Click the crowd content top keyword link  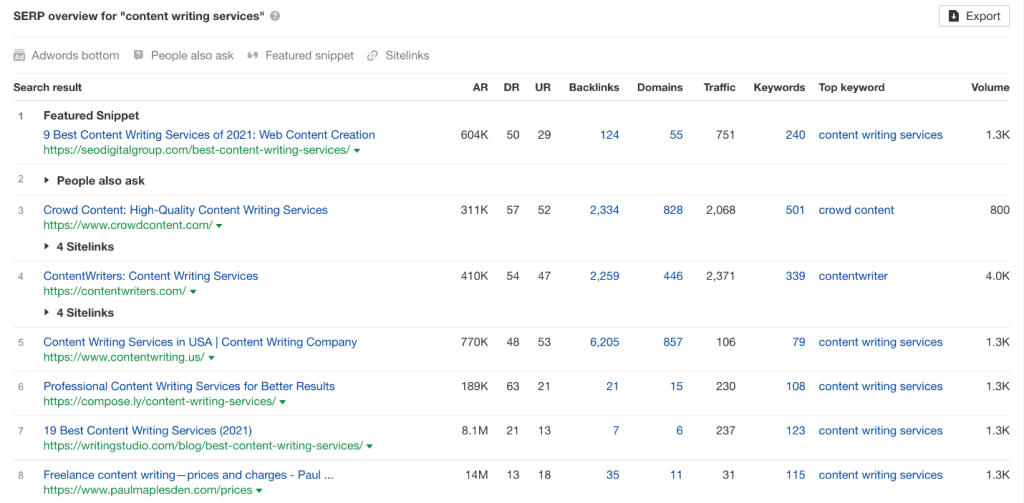(856, 210)
